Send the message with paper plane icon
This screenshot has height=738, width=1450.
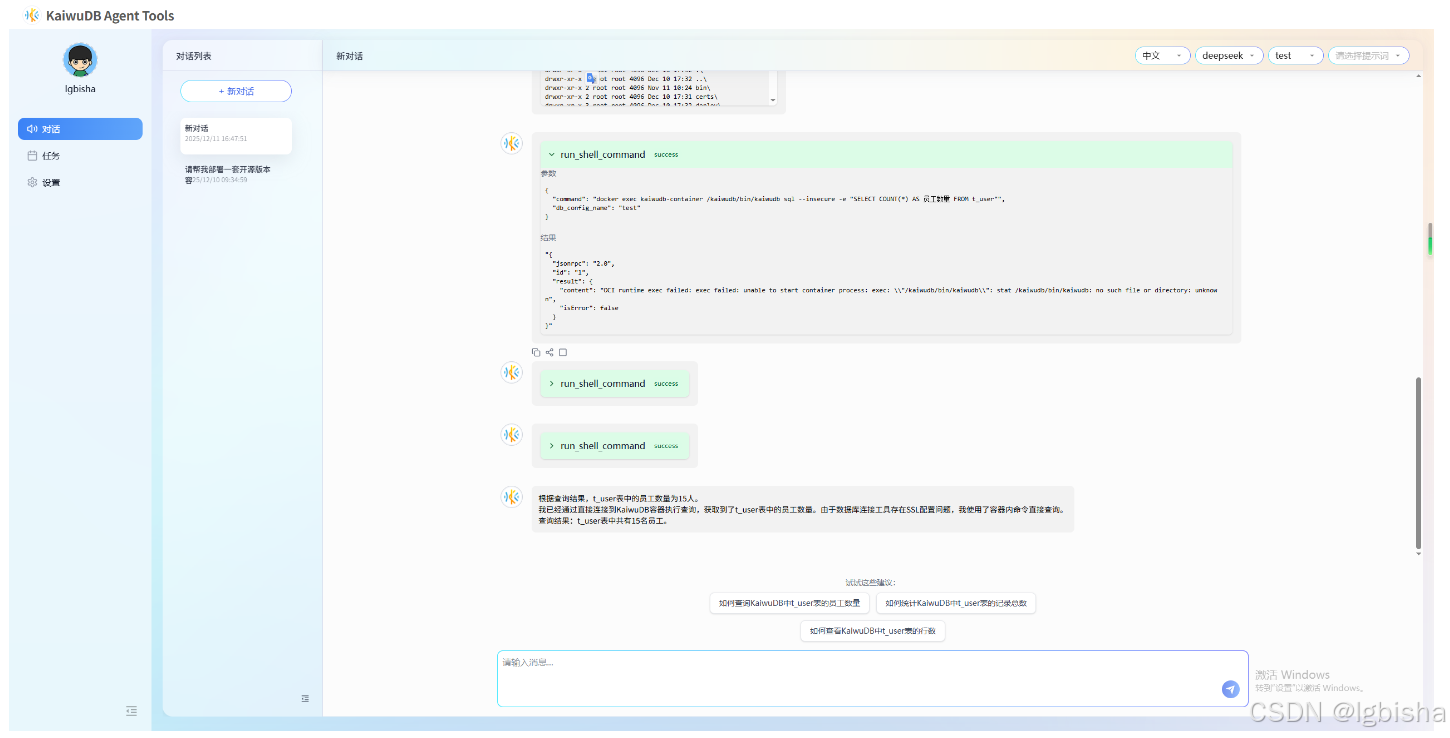[x=1231, y=689]
